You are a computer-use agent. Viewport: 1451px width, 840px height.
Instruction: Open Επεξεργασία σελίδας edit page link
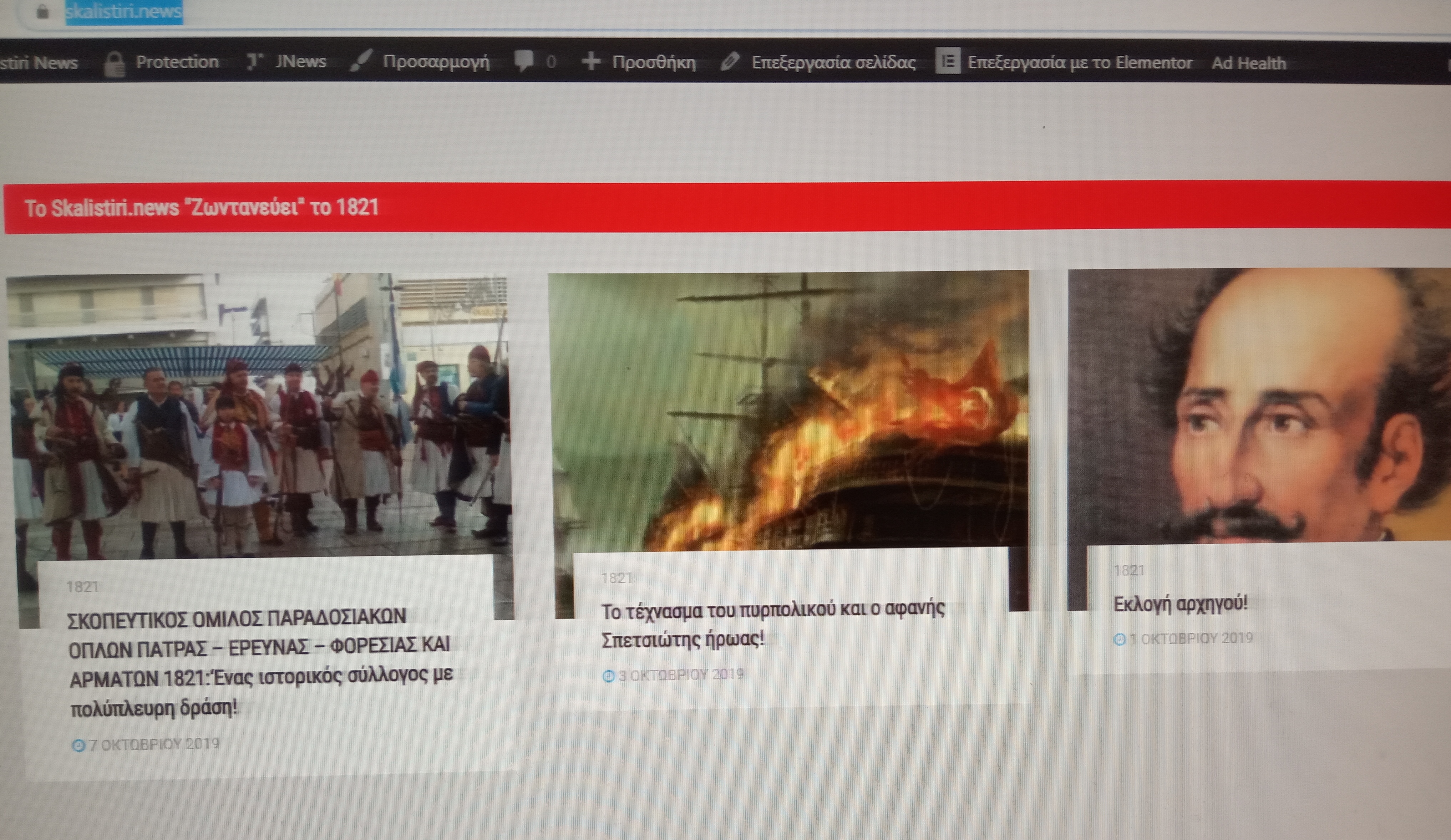833,62
